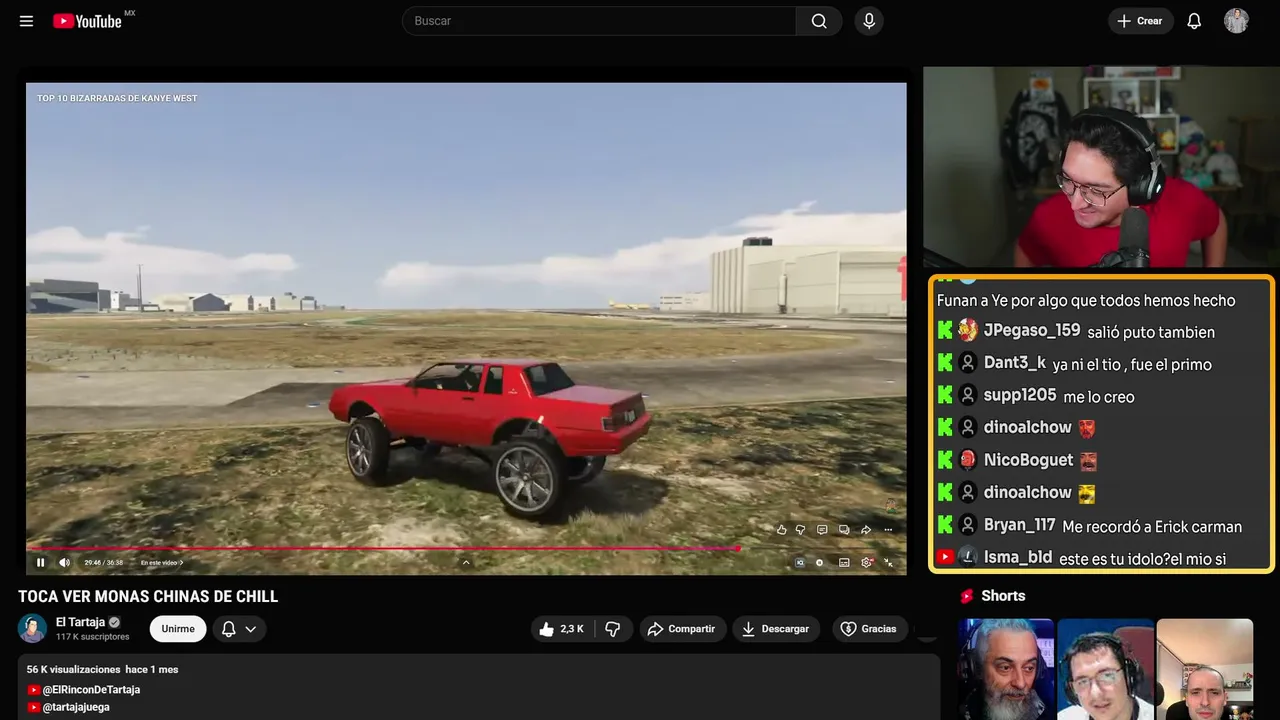The image size is (1280, 720).
Task: Click the Descargar button
Action: [x=776, y=629]
